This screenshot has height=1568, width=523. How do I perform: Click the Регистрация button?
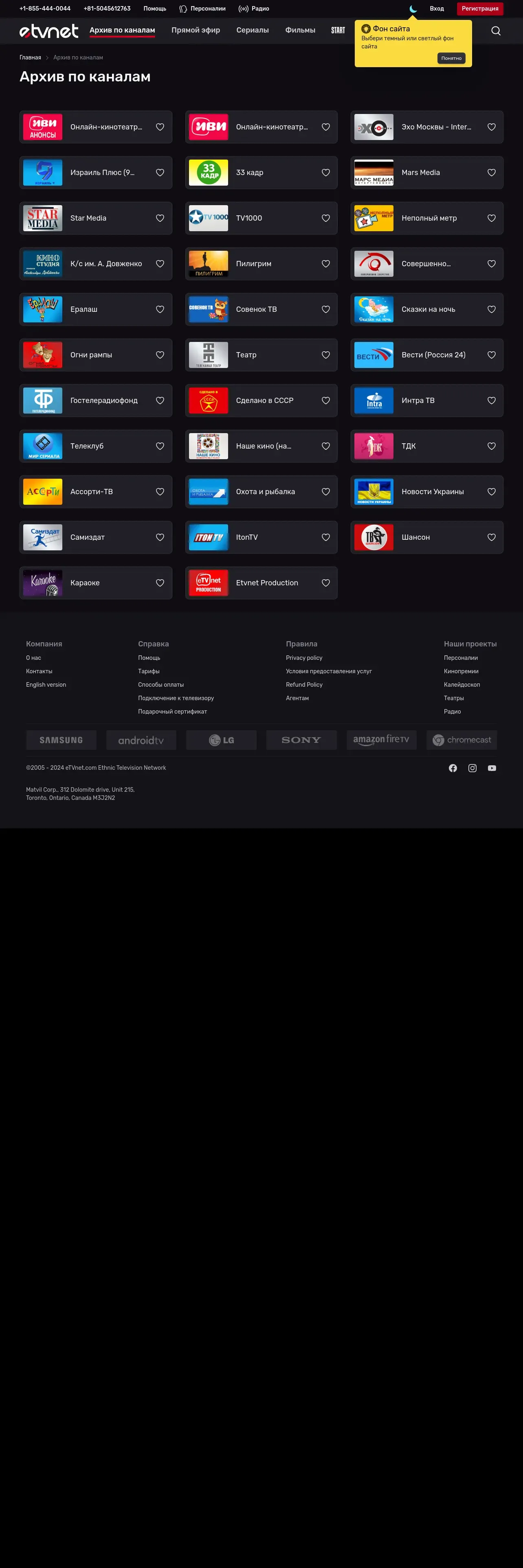coord(480,9)
